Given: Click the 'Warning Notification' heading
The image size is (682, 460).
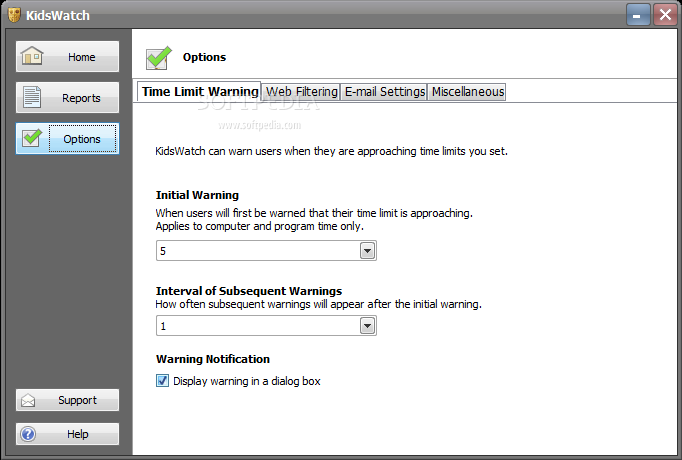Looking at the screenshot, I should pos(213,359).
